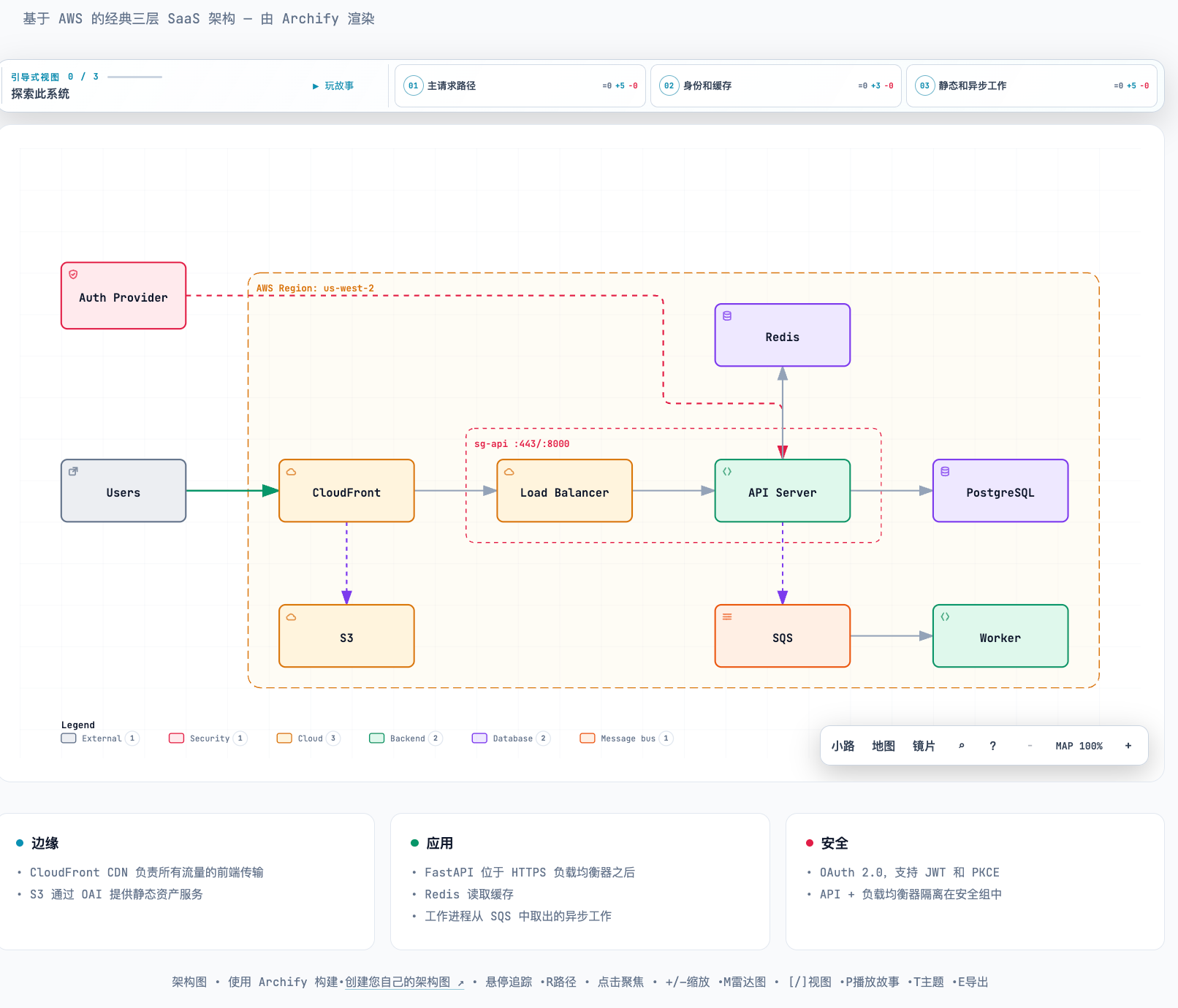The image size is (1178, 1008).
Task: Click the 安全 card heading
Action: tap(834, 843)
